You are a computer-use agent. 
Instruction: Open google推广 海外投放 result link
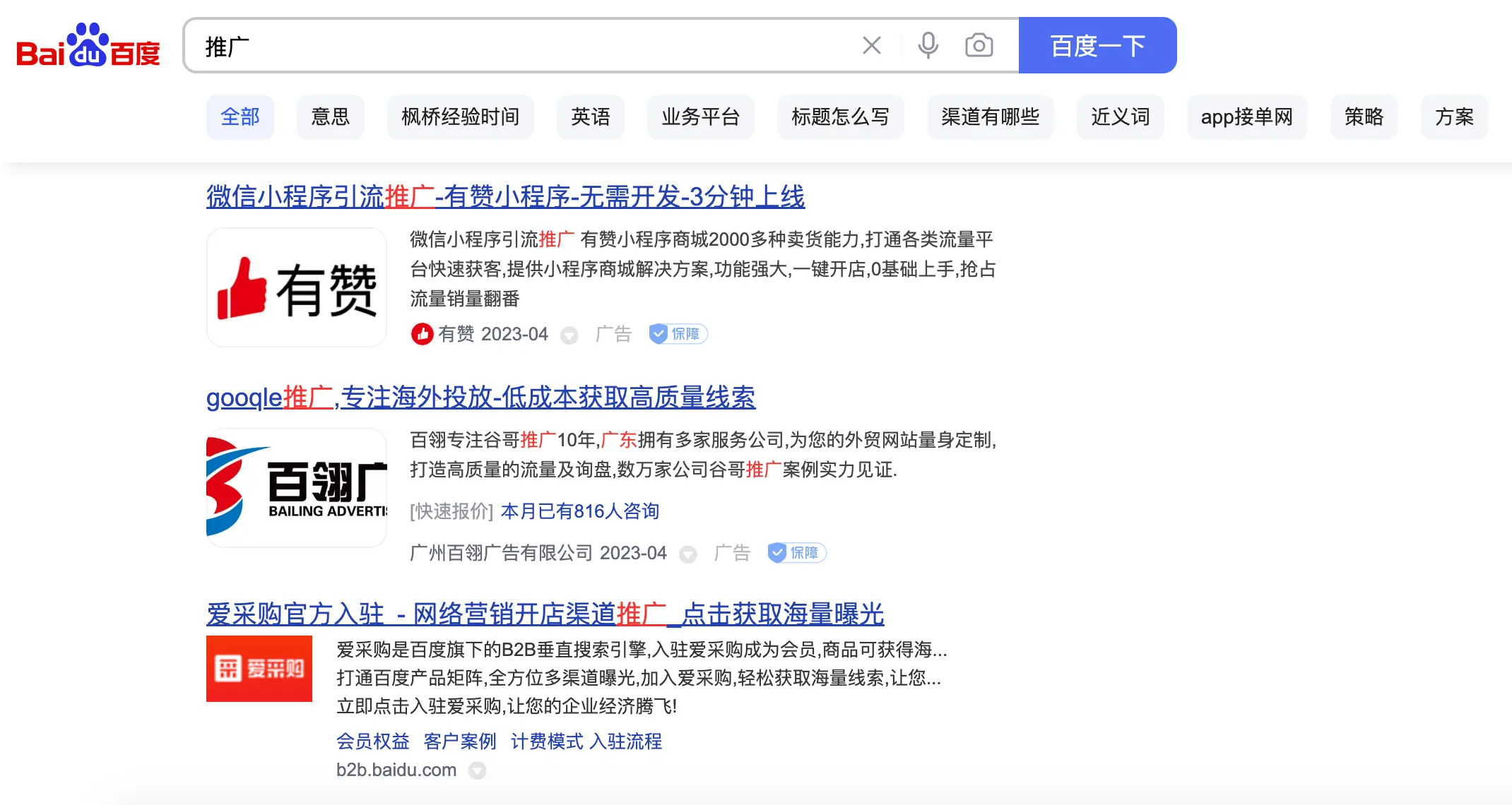480,398
